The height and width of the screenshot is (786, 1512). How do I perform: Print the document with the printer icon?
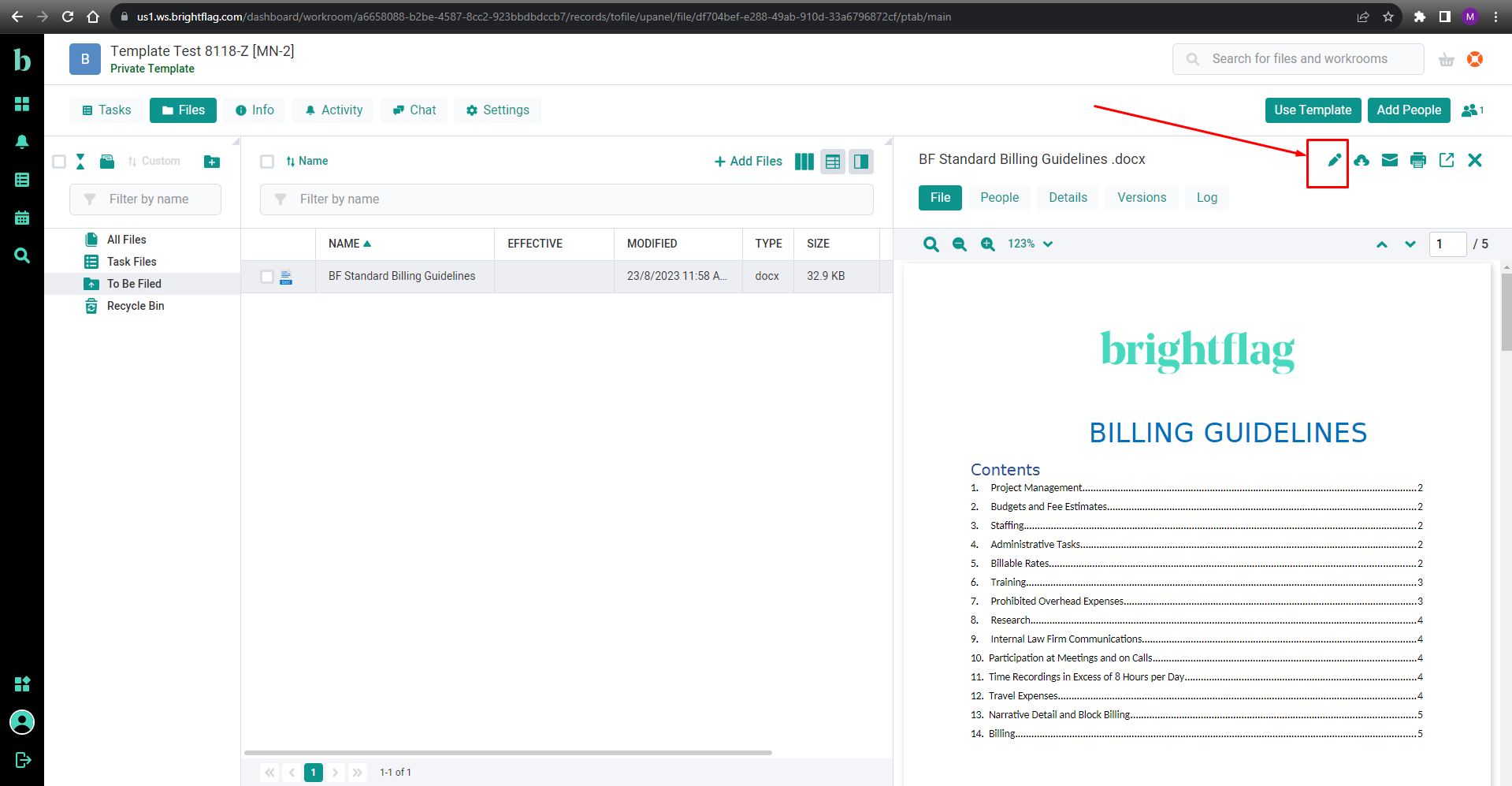coord(1418,160)
